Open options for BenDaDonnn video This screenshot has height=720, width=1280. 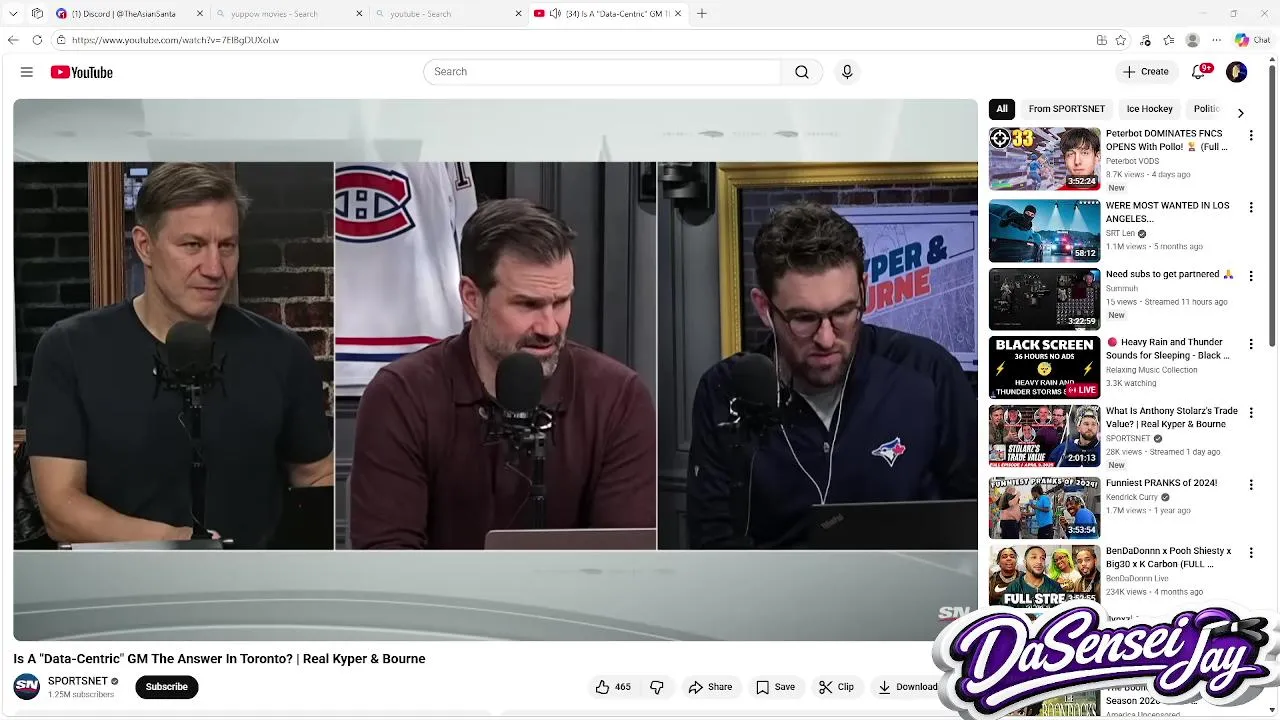tap(1250, 552)
